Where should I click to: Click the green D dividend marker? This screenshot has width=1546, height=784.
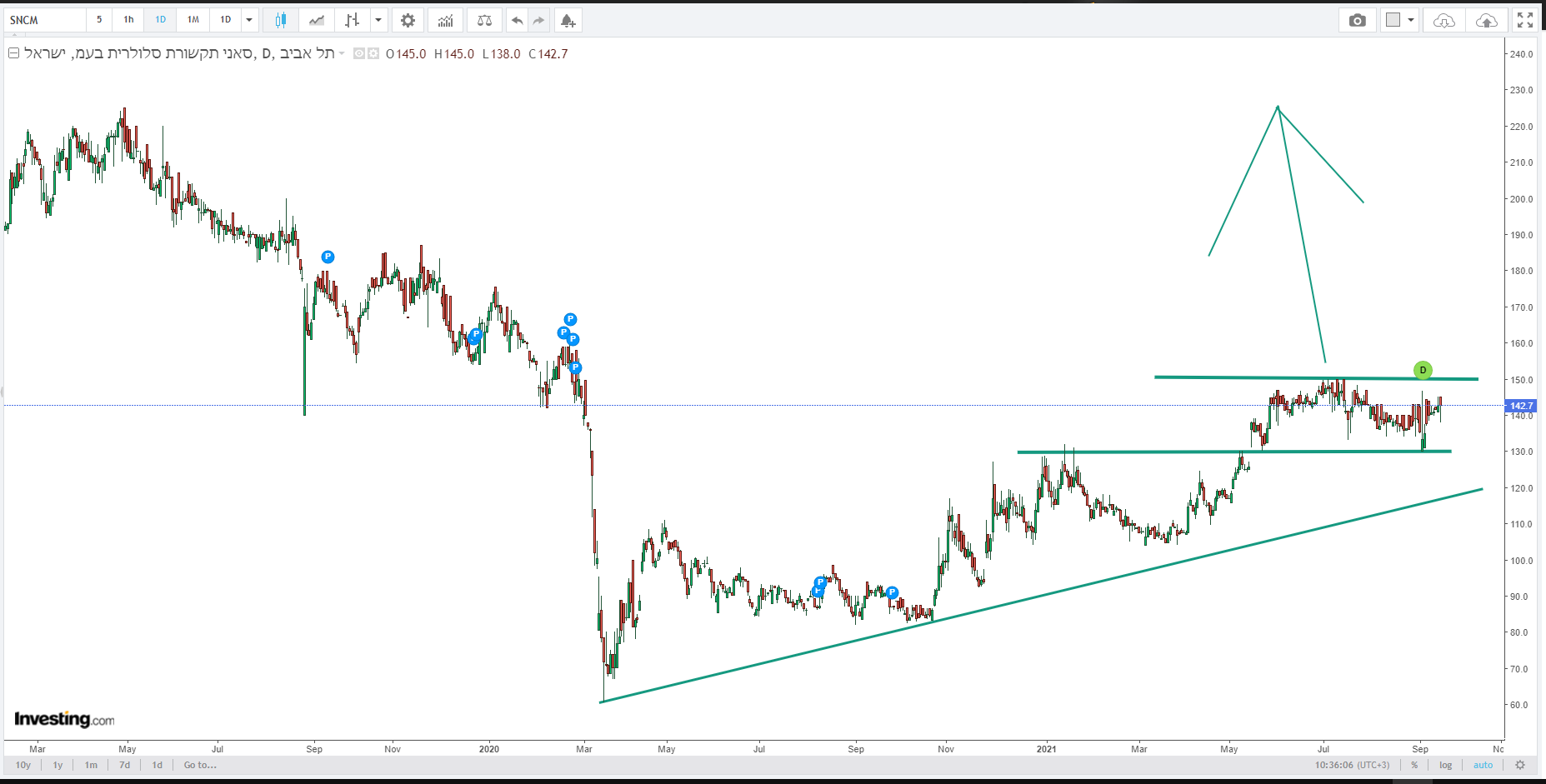point(1423,370)
